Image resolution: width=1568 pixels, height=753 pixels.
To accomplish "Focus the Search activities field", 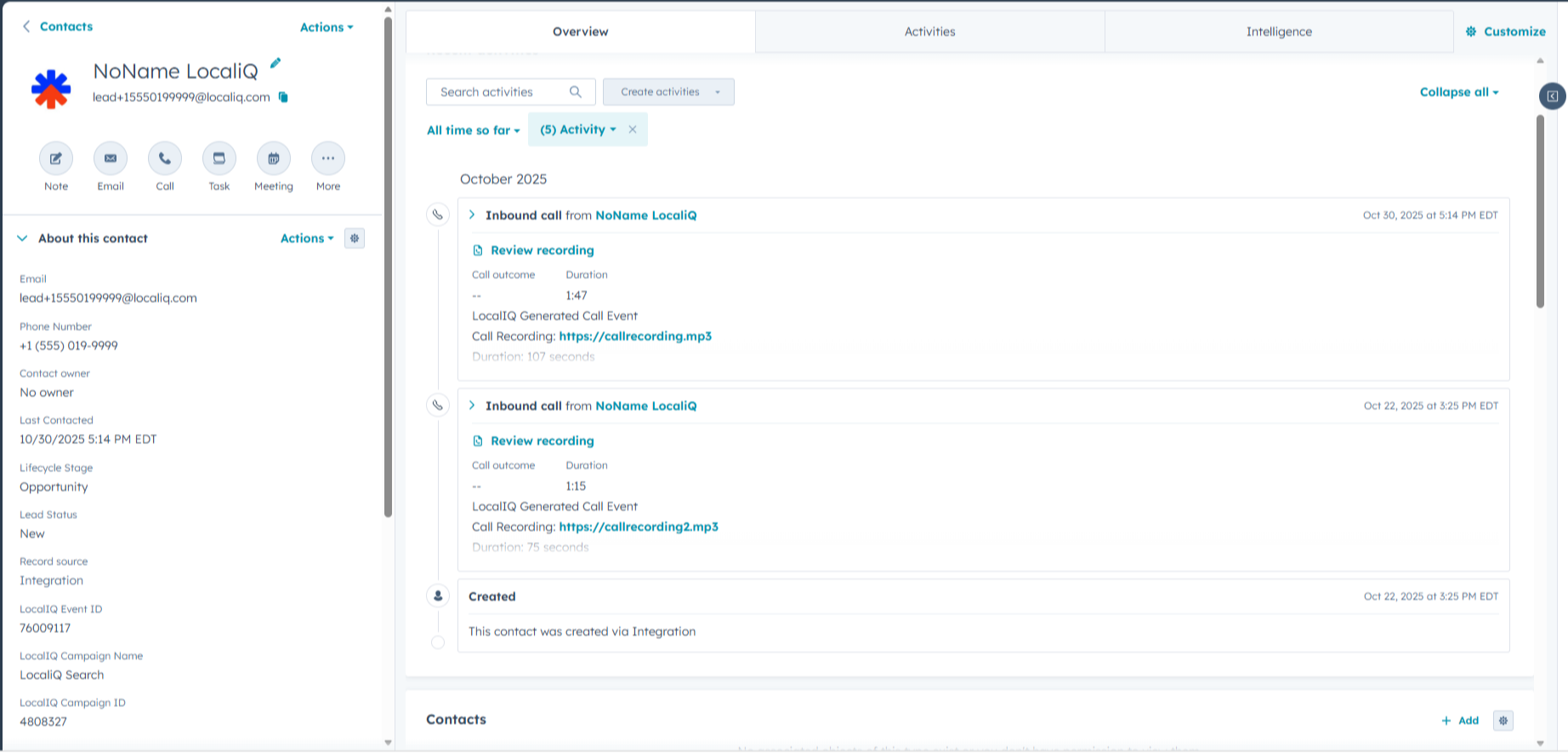I will coord(510,92).
